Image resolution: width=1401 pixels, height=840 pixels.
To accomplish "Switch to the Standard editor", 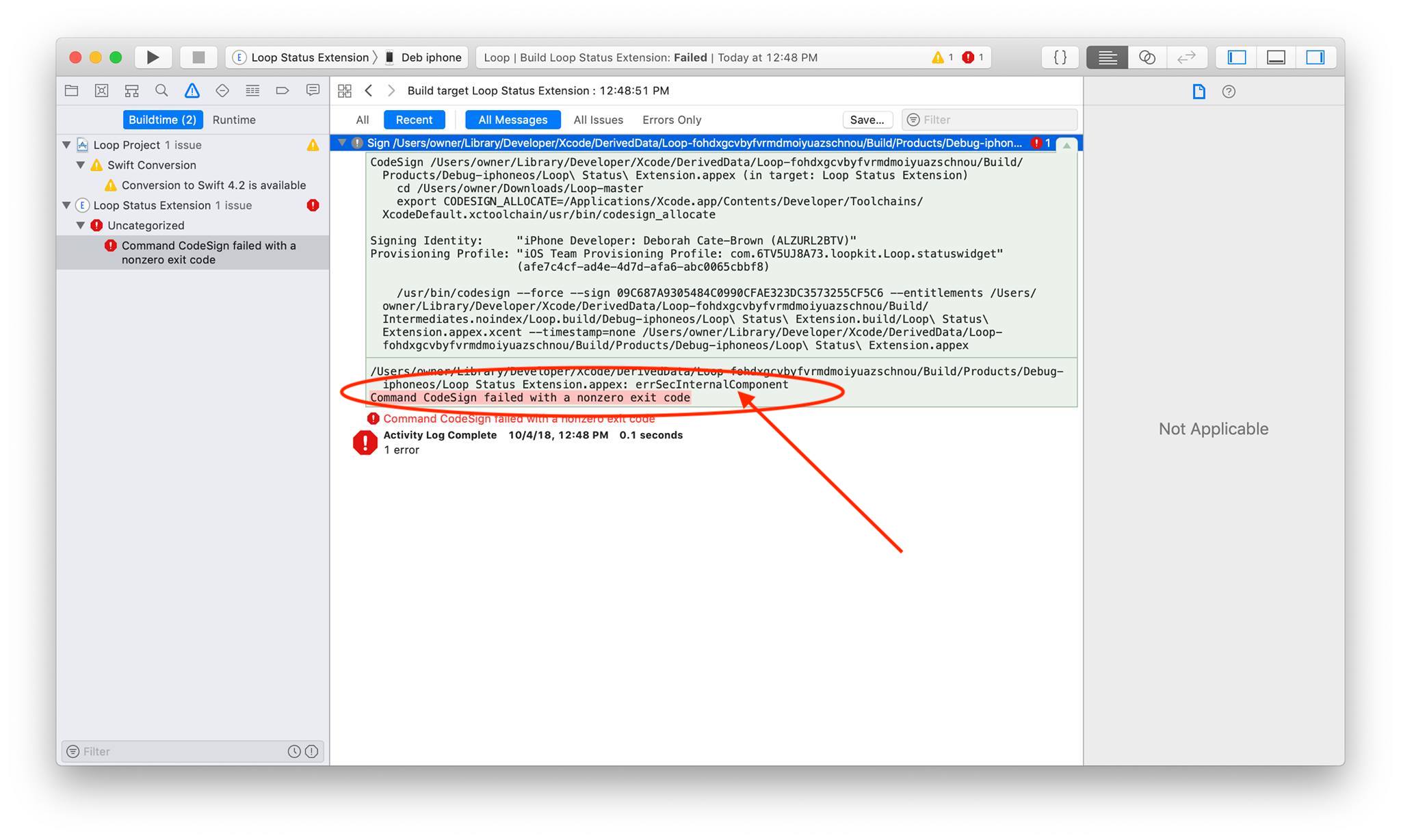I will coord(1108,57).
